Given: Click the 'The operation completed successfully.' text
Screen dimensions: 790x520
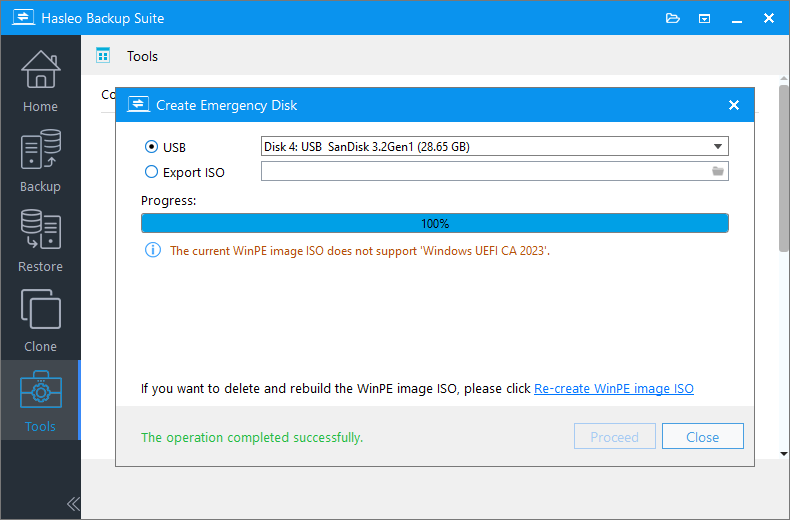Looking at the screenshot, I should coord(252,437).
